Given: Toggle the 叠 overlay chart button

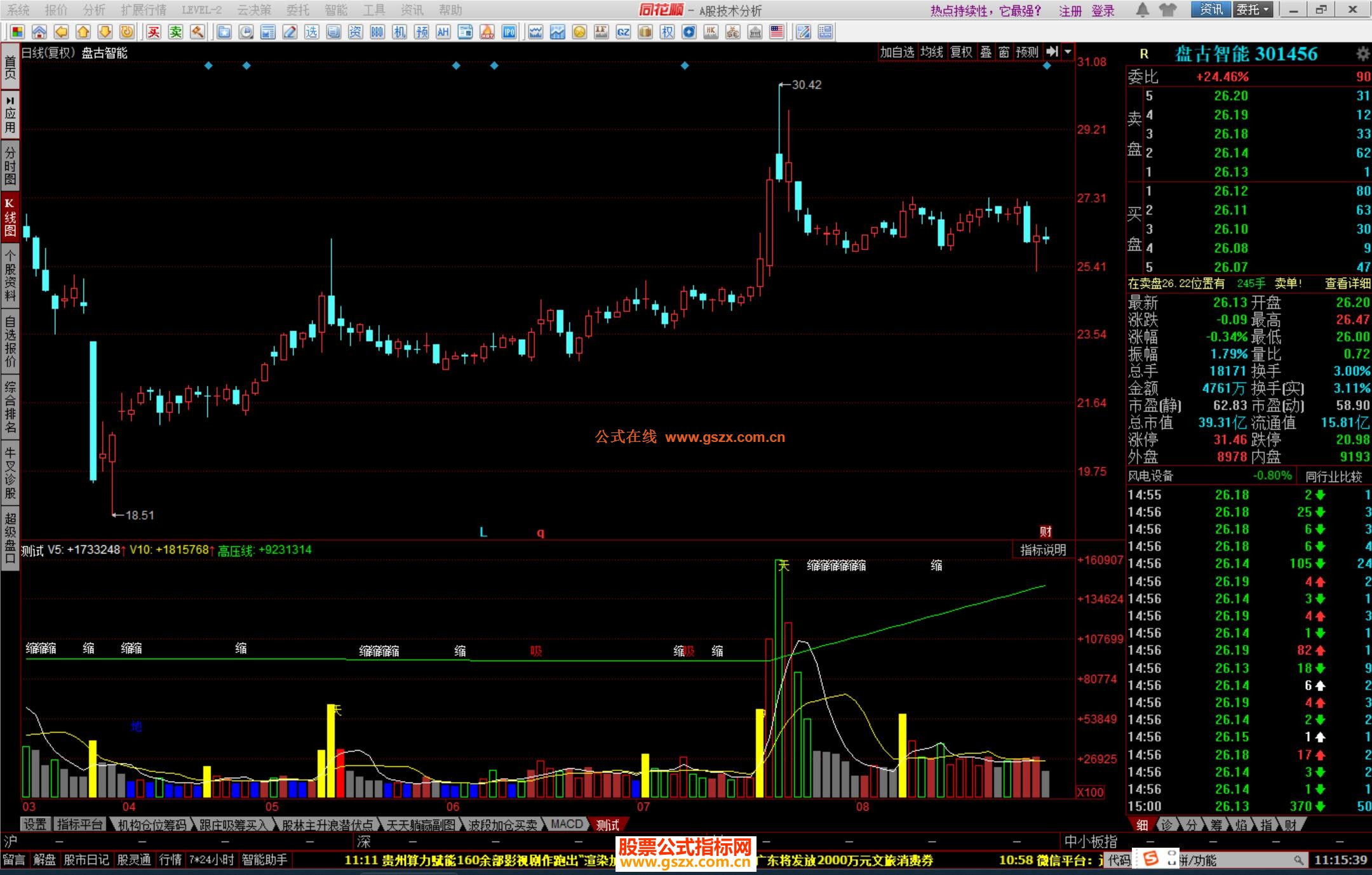Looking at the screenshot, I should tap(986, 52).
